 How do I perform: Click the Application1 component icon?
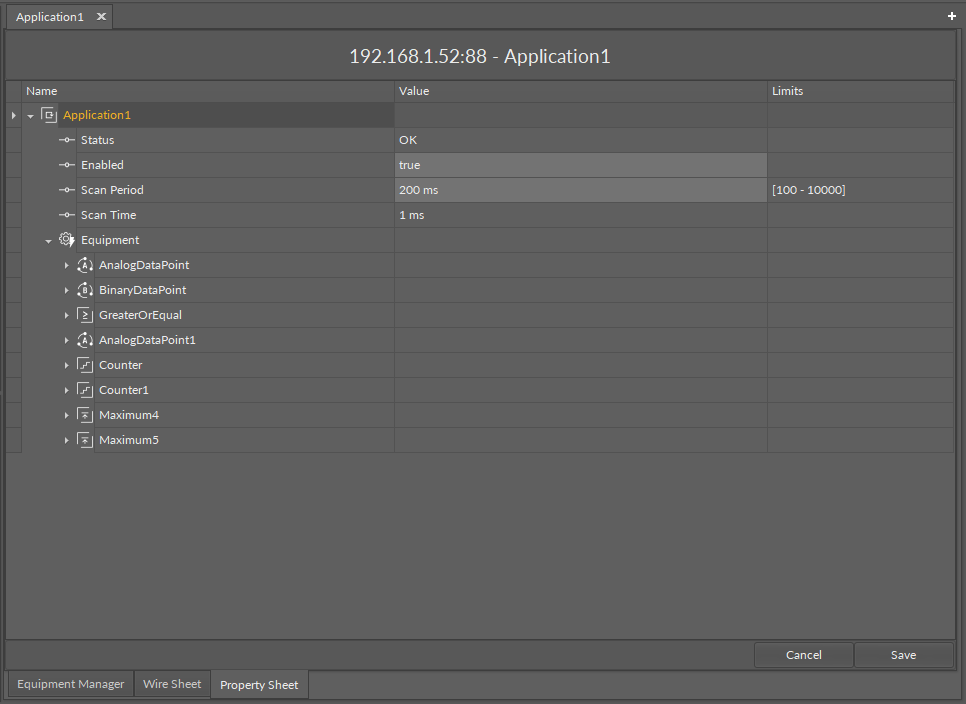(x=49, y=115)
